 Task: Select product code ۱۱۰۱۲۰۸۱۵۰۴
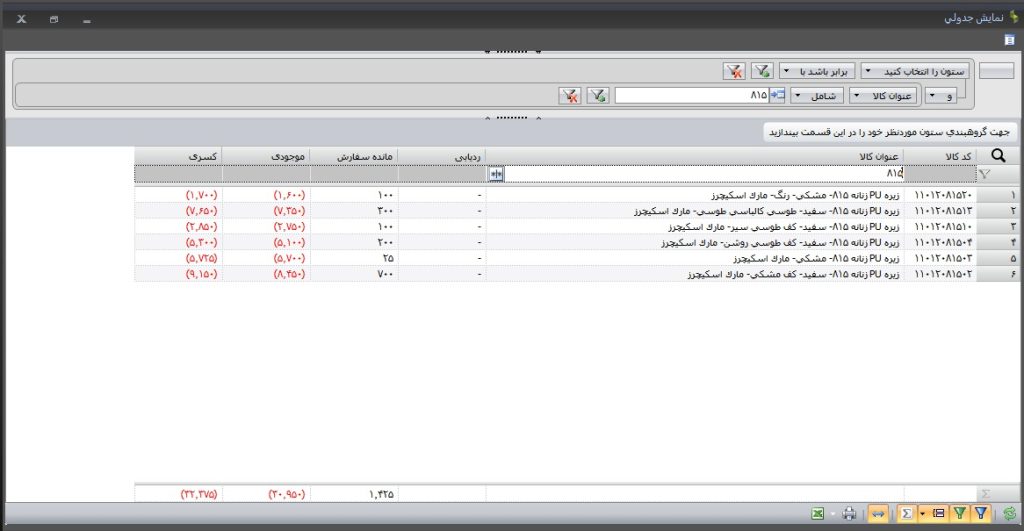(x=943, y=242)
